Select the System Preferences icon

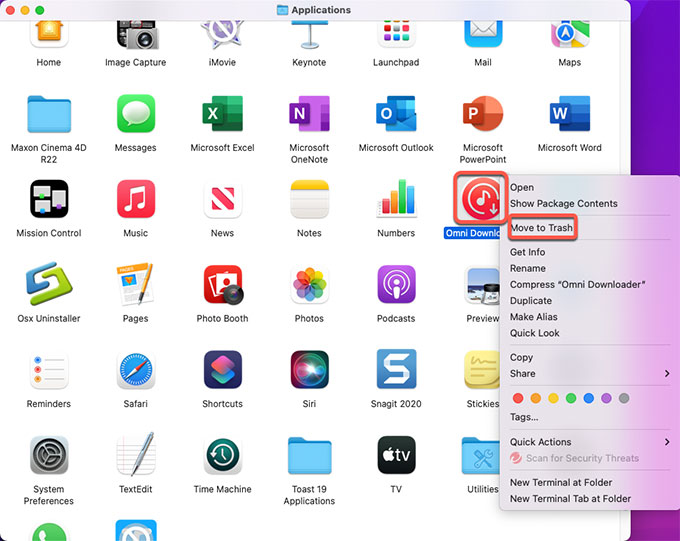pos(49,455)
